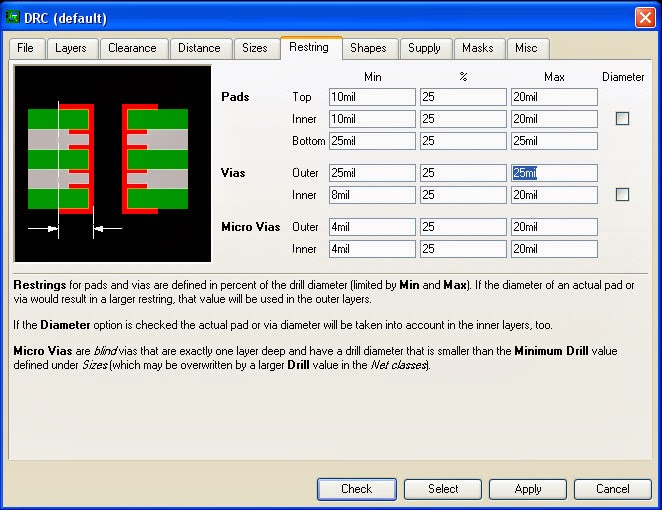The width and height of the screenshot is (662, 510).
Task: Open the Masks tab
Action: click(478, 48)
